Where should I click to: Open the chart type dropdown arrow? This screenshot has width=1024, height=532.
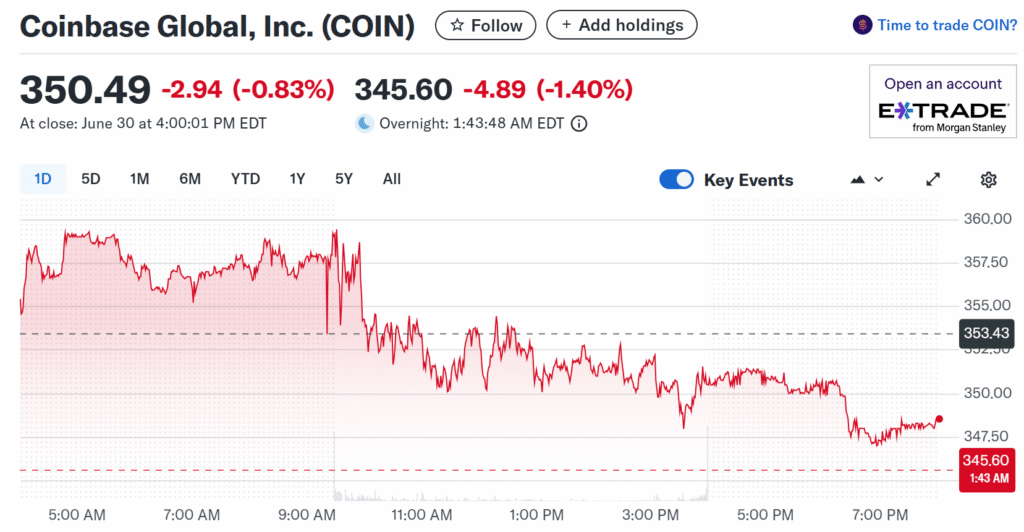[879, 180]
